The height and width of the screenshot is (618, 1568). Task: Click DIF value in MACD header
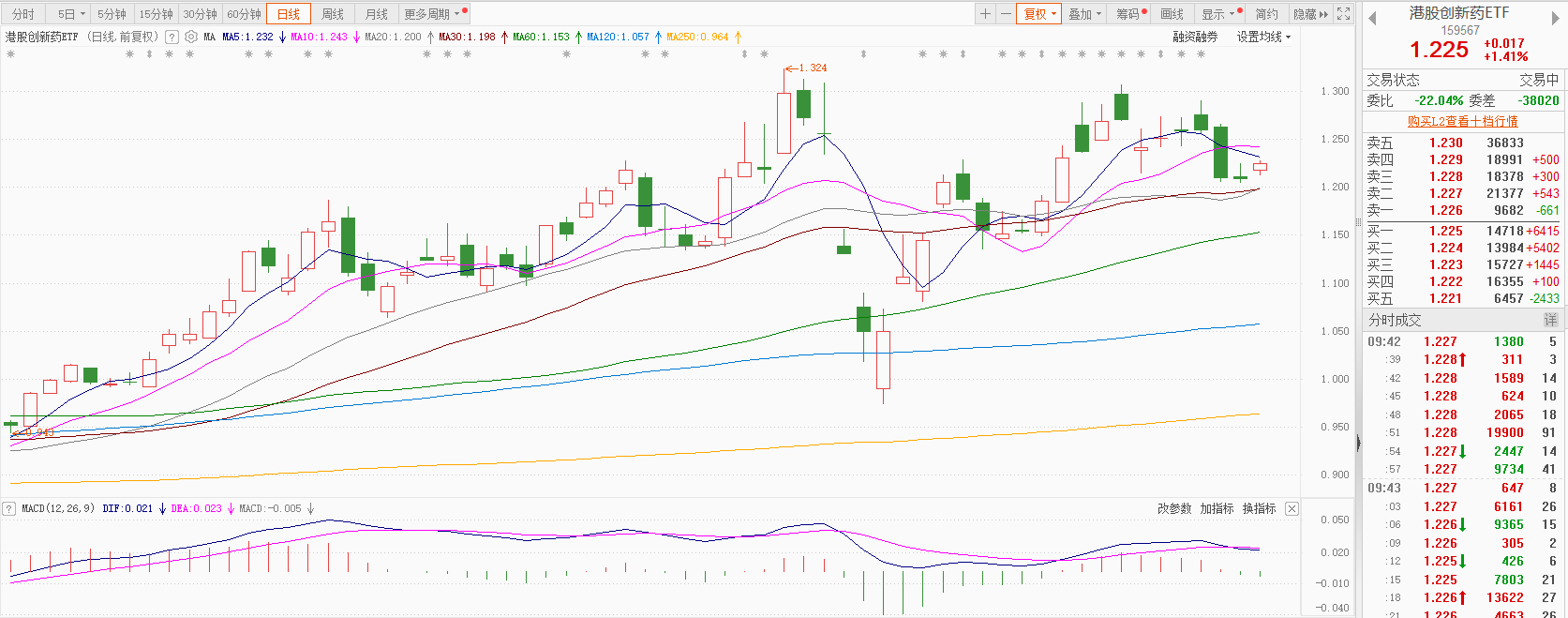pyautogui.click(x=127, y=508)
